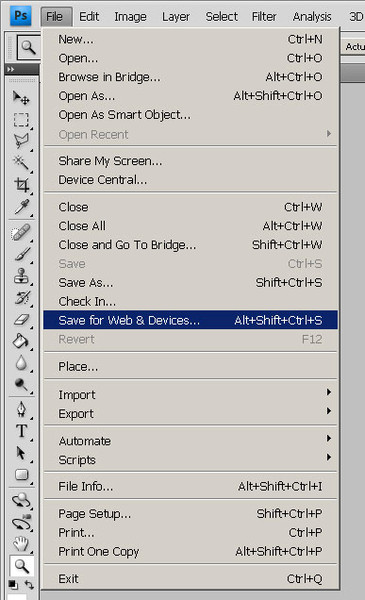The width and height of the screenshot is (365, 600).
Task: Expand the Import submenu
Action: click(x=191, y=395)
